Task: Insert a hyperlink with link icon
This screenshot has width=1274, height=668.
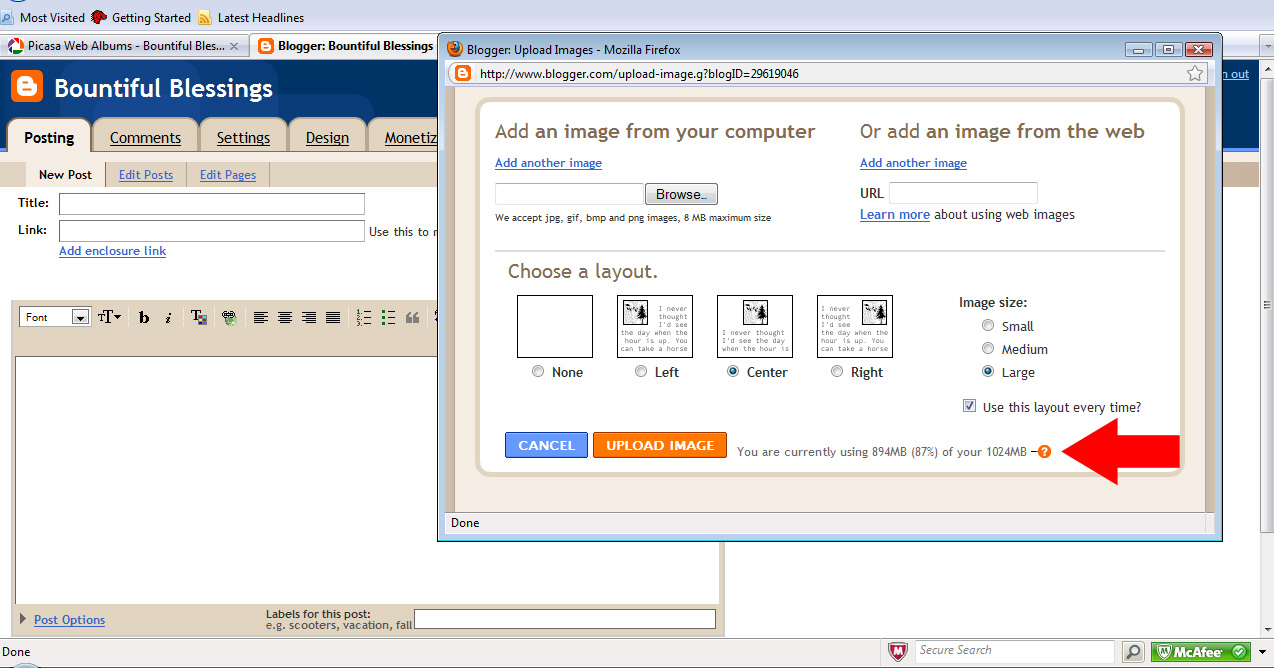Action: [229, 317]
